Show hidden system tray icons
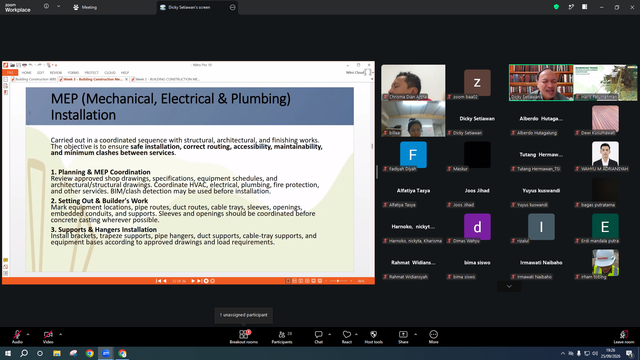This screenshot has width=640, height=360. pyautogui.click(x=563, y=353)
